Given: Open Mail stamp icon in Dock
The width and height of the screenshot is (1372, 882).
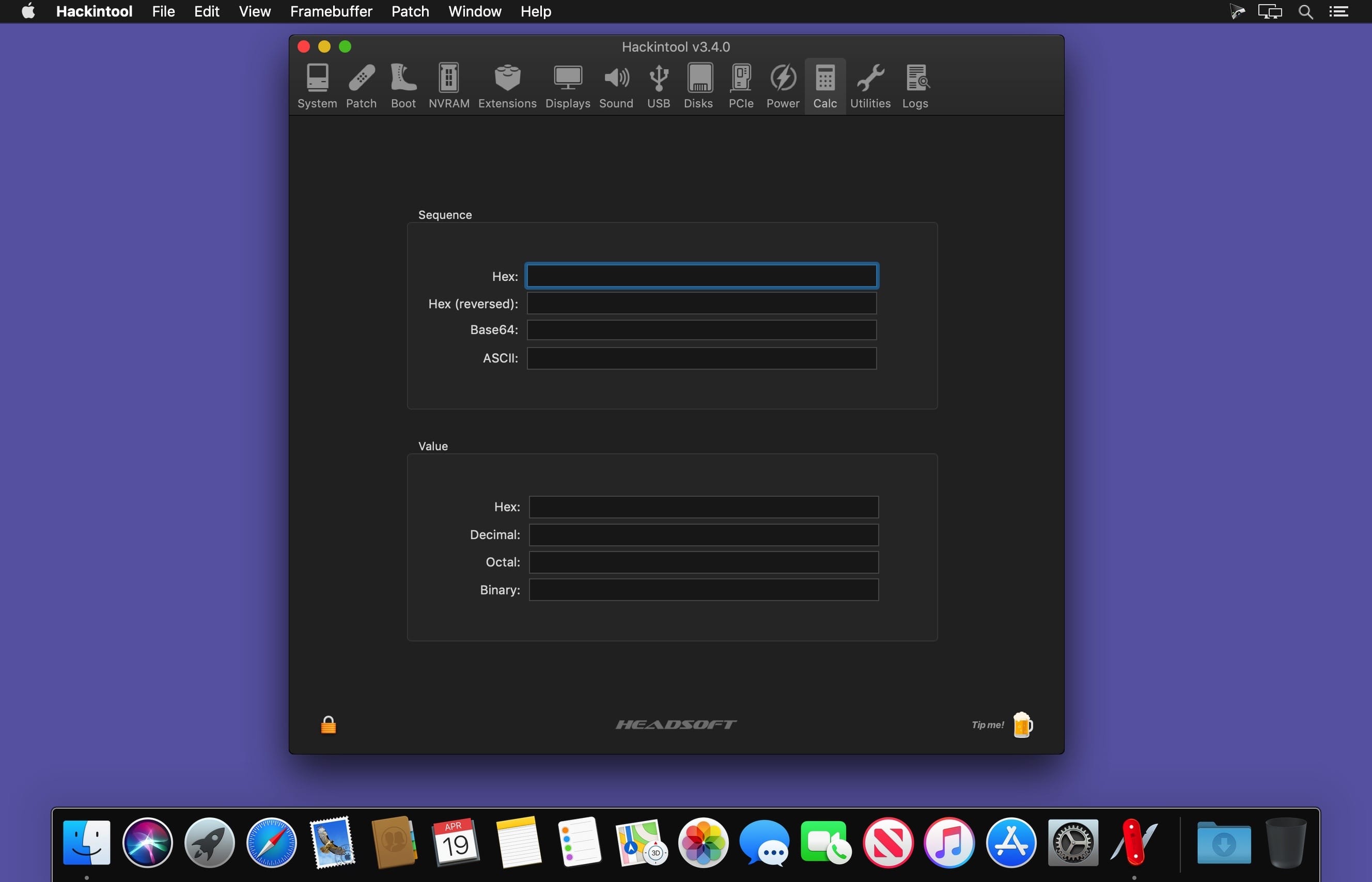Looking at the screenshot, I should tap(332, 842).
